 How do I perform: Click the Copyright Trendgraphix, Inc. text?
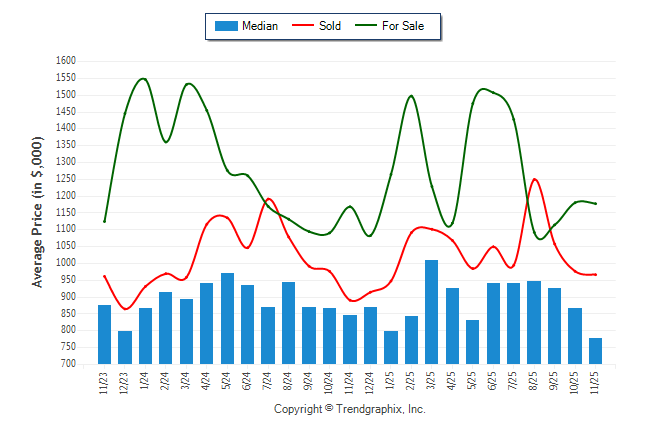coord(350,410)
